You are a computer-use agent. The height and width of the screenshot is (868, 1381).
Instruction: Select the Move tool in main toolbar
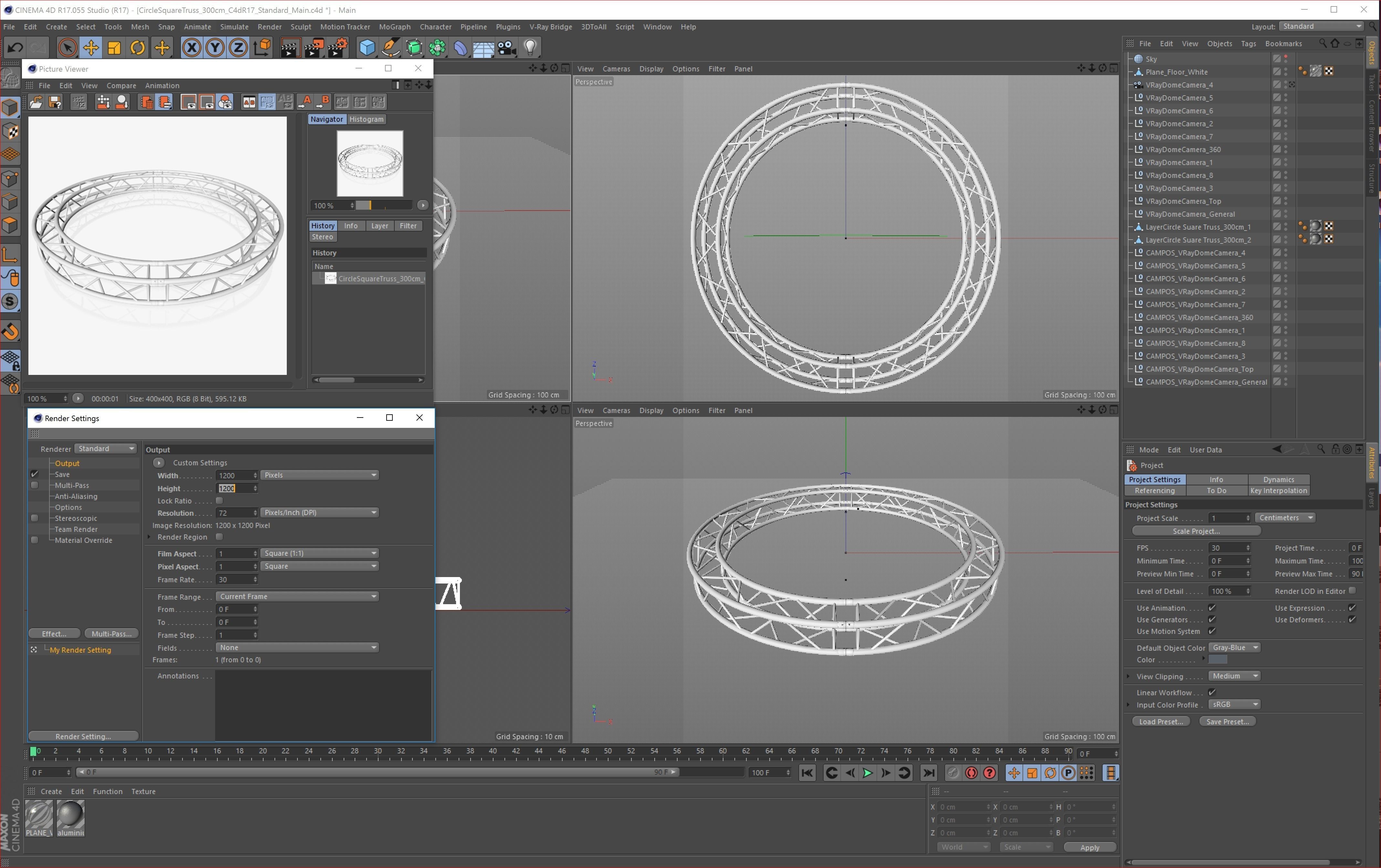click(x=91, y=47)
